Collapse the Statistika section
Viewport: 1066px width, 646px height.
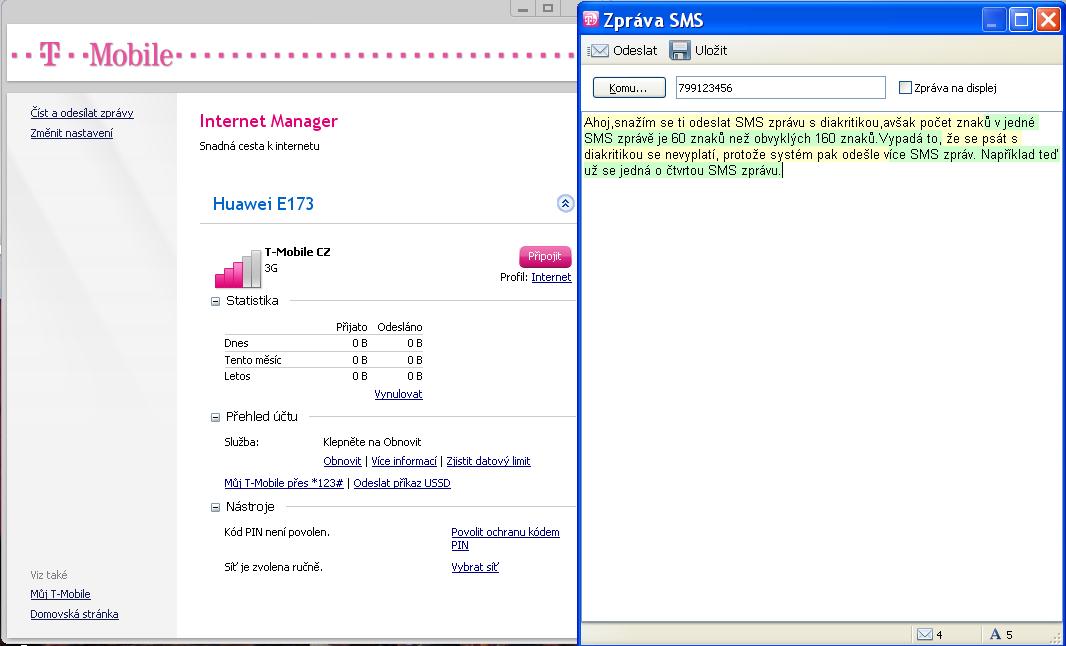216,301
